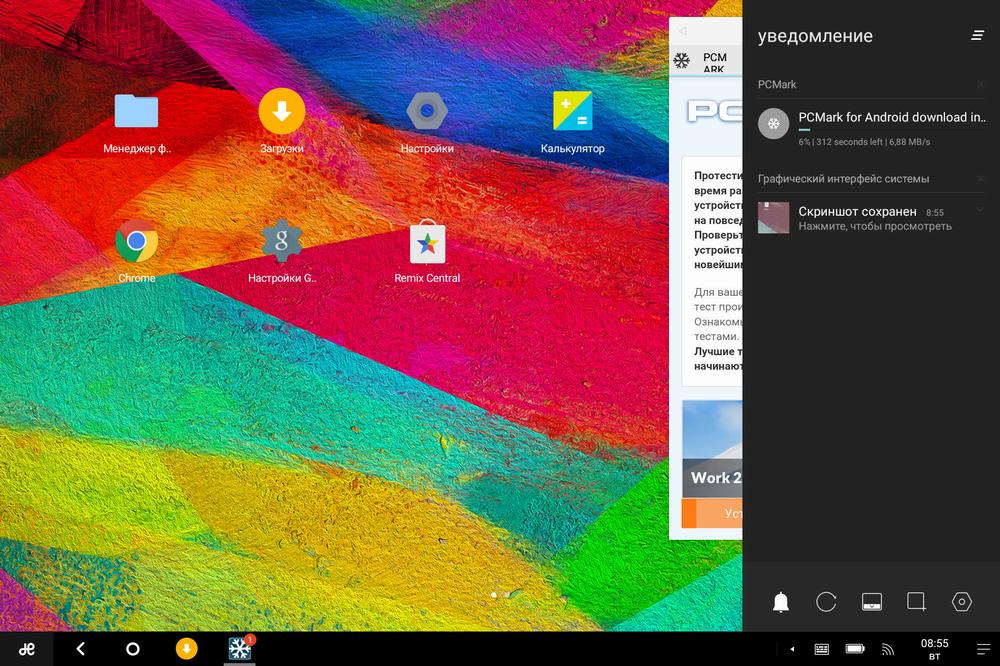This screenshot has width=1000, height=666.
Task: Open the Chrome browser app
Action: pos(136,241)
